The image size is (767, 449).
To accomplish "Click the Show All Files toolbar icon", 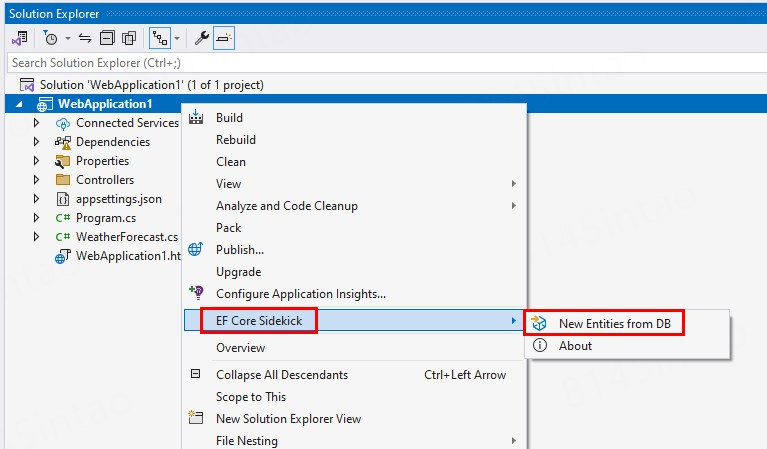I will pyautogui.click(x=129, y=38).
